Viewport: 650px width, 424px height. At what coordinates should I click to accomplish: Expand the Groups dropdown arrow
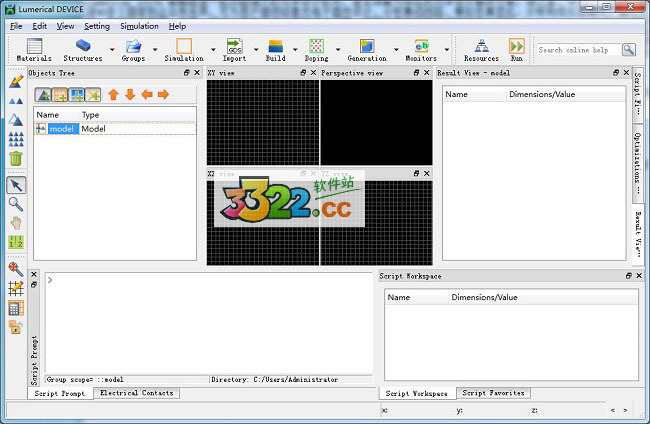(x=155, y=50)
